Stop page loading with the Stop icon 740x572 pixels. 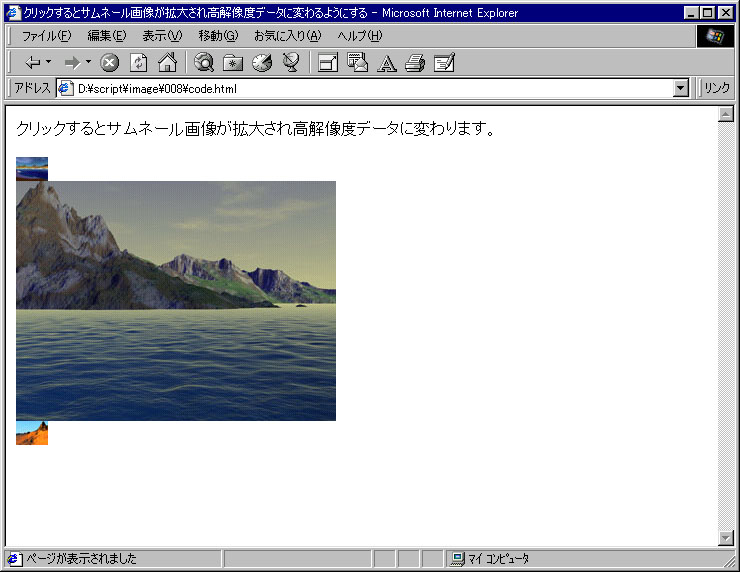(x=109, y=62)
